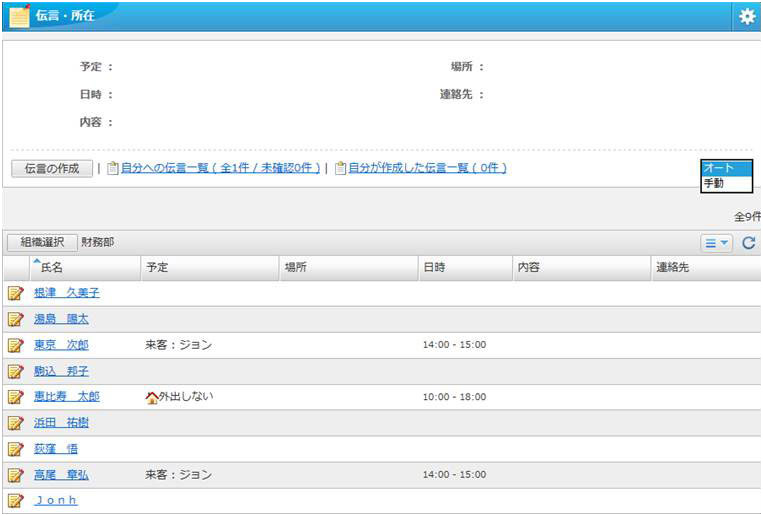Click the house icon next to 外出しない
The image size is (763, 516).
coord(152,397)
